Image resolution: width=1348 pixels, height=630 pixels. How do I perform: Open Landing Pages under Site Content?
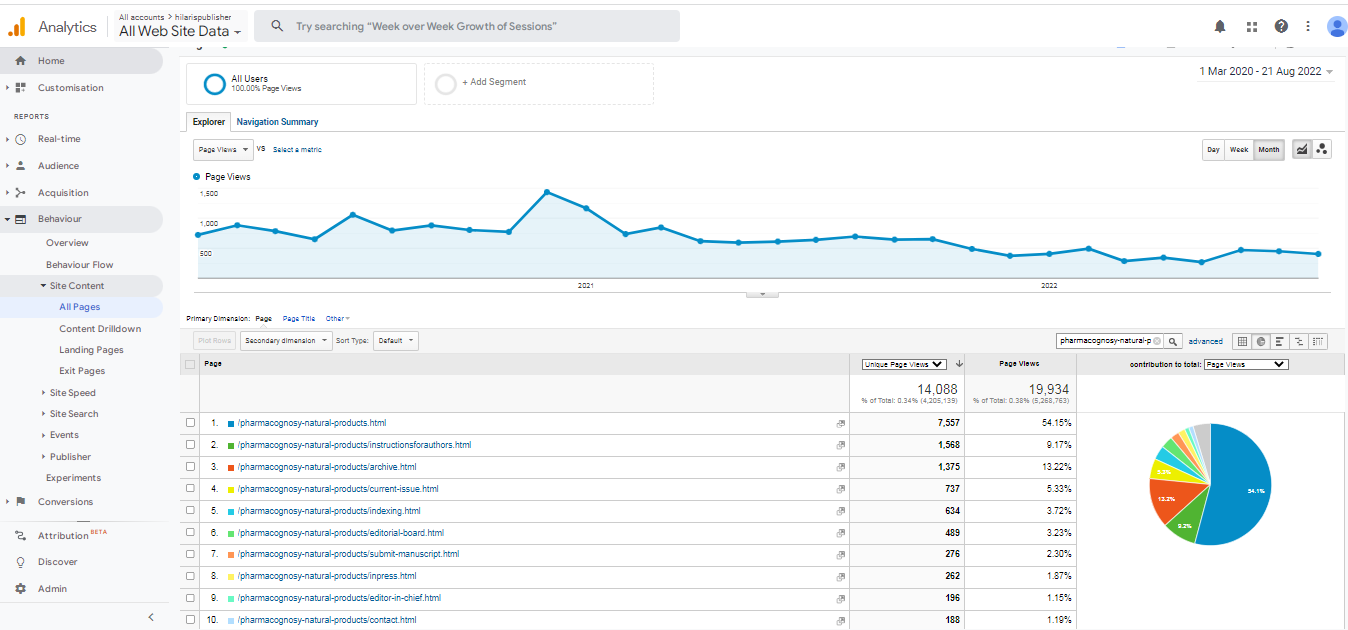[x=91, y=350]
